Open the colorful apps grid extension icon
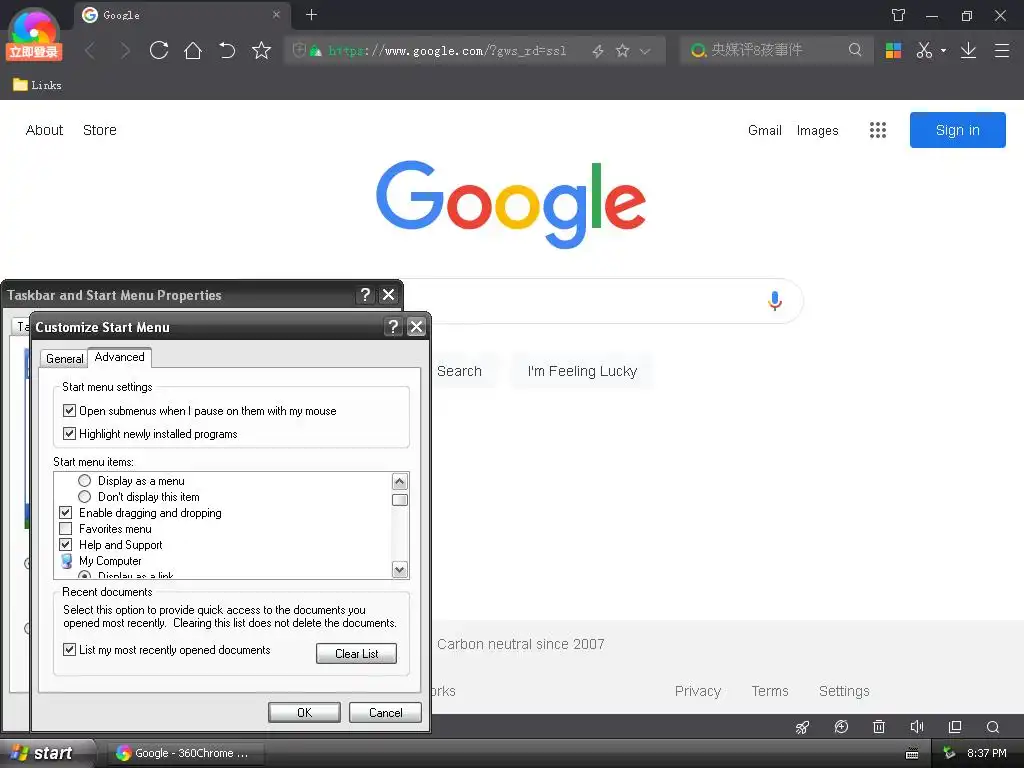Screen dimensions: 1024x768 tap(893, 50)
